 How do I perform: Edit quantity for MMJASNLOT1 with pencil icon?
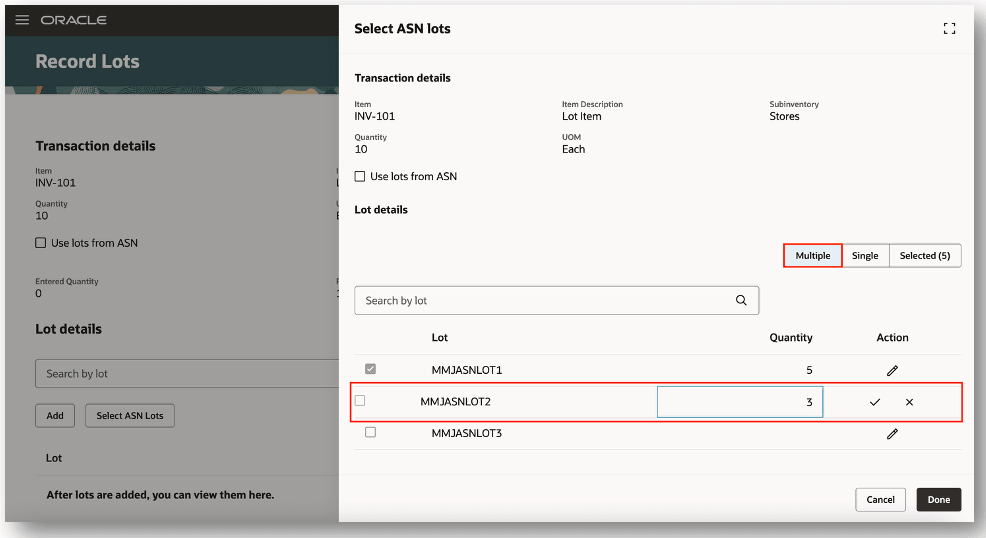coord(892,370)
